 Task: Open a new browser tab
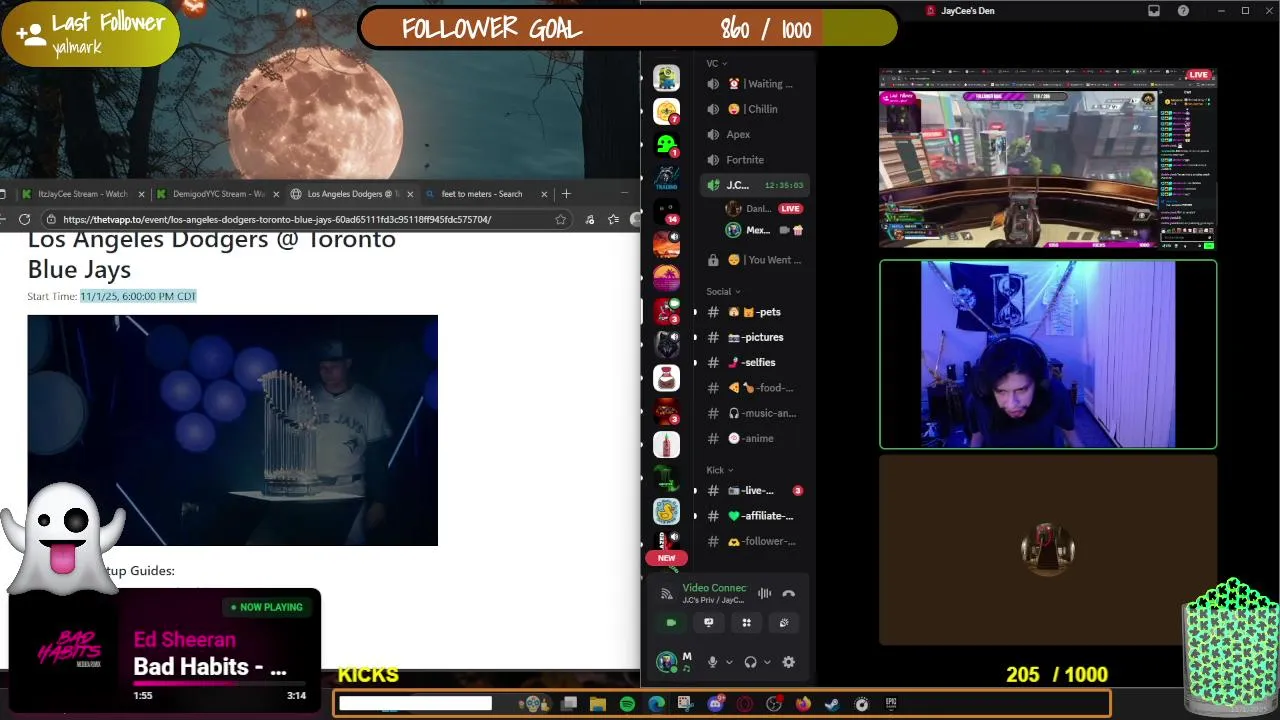566,194
